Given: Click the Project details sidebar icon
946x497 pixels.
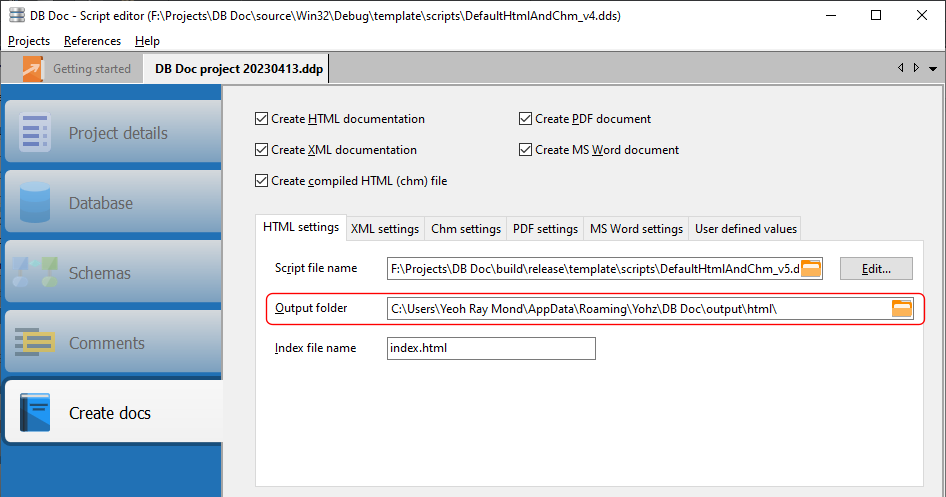Looking at the screenshot, I should (35, 133).
